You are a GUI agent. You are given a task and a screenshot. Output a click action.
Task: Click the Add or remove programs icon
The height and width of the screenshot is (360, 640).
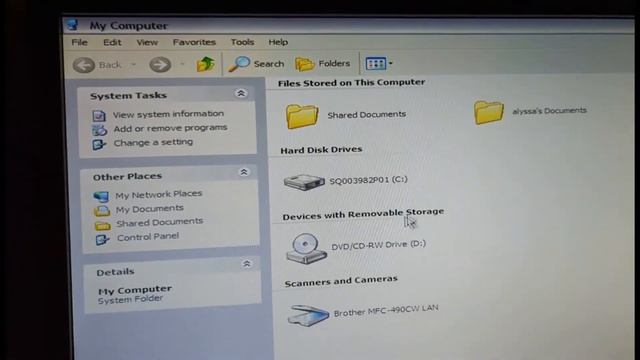(99, 130)
